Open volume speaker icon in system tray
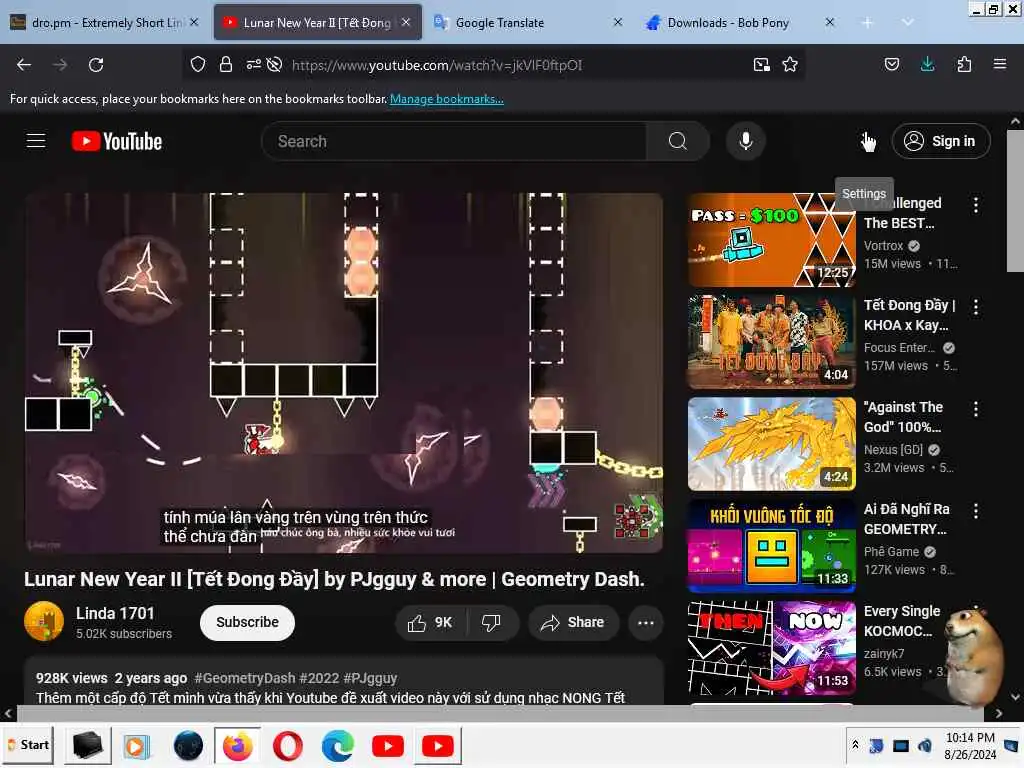This screenshot has width=1024, height=768. click(x=925, y=745)
